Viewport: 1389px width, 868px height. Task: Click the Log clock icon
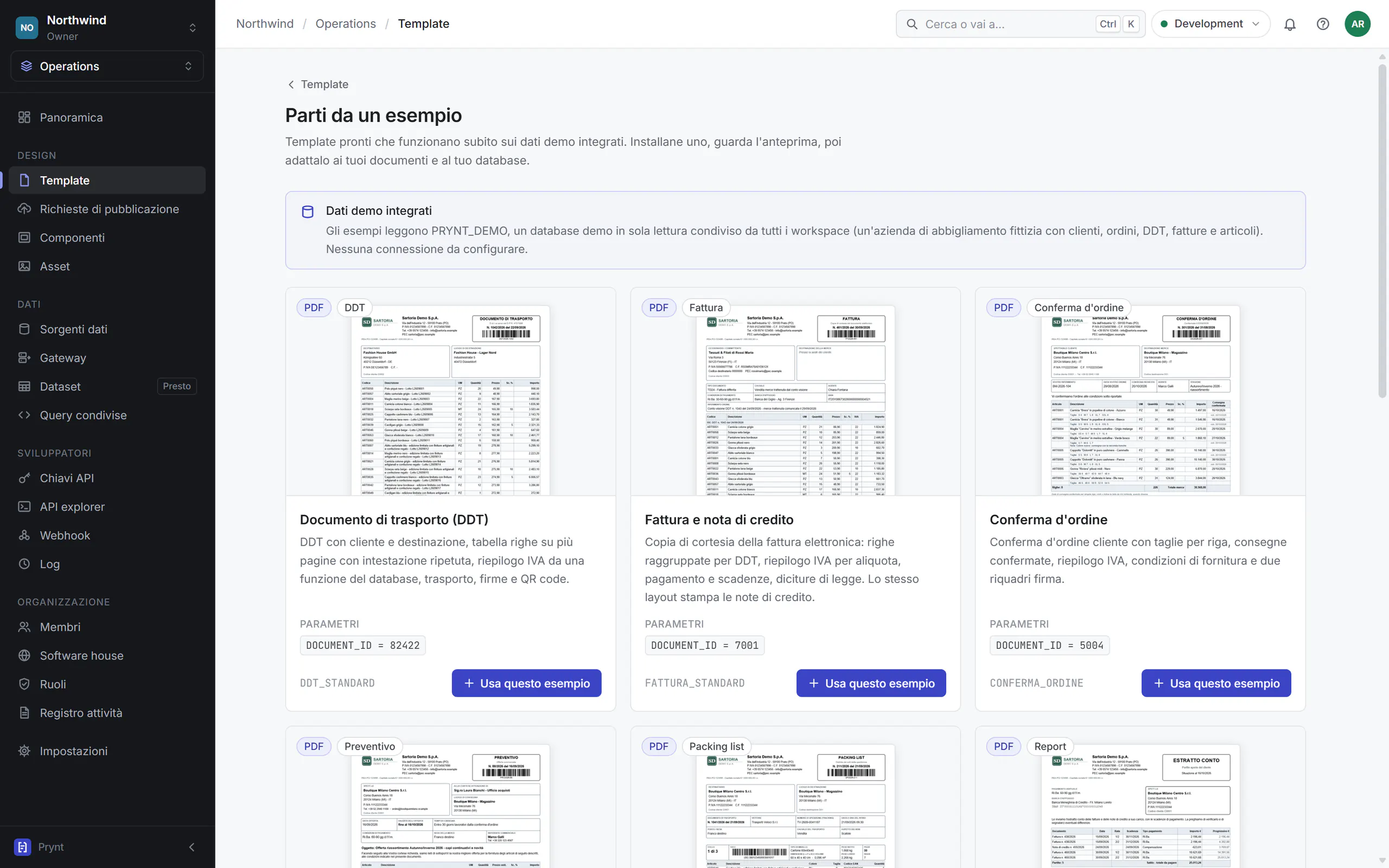pos(24,564)
